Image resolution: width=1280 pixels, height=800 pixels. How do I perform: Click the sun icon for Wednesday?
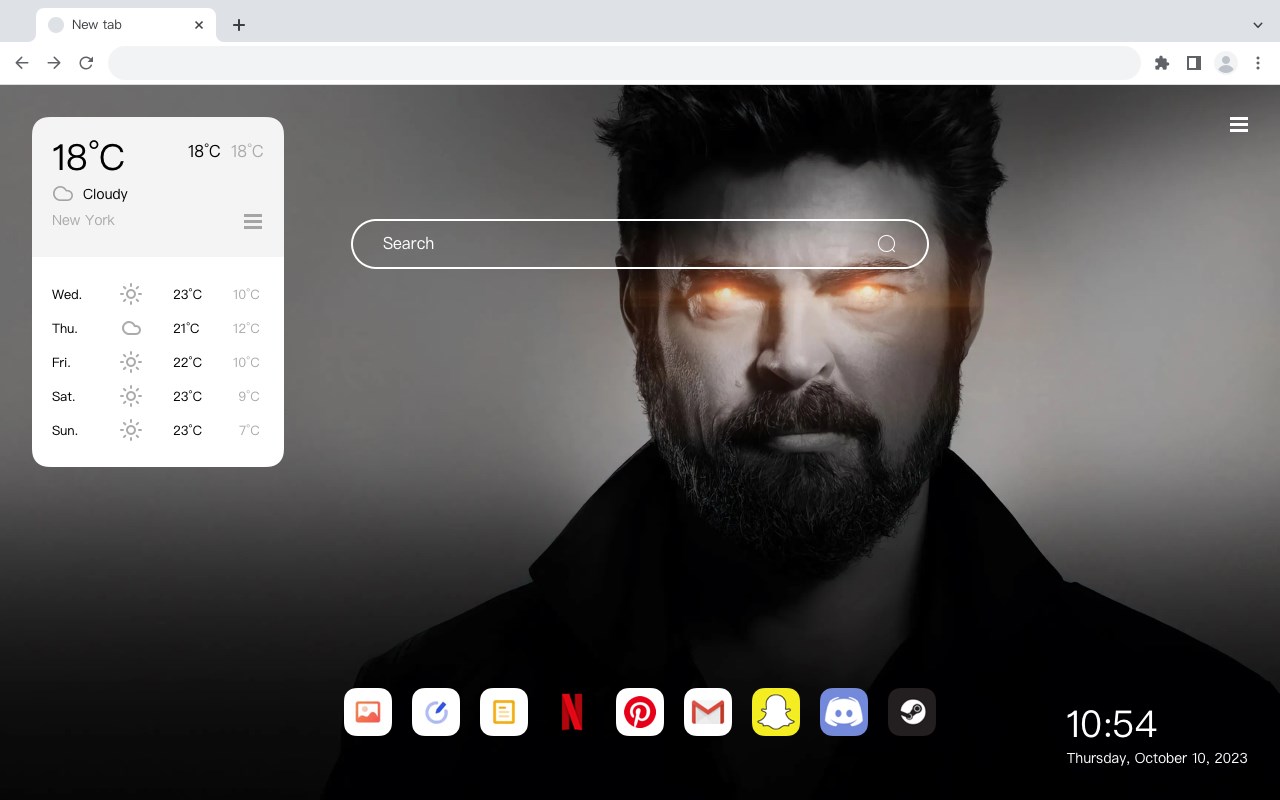pos(131,294)
